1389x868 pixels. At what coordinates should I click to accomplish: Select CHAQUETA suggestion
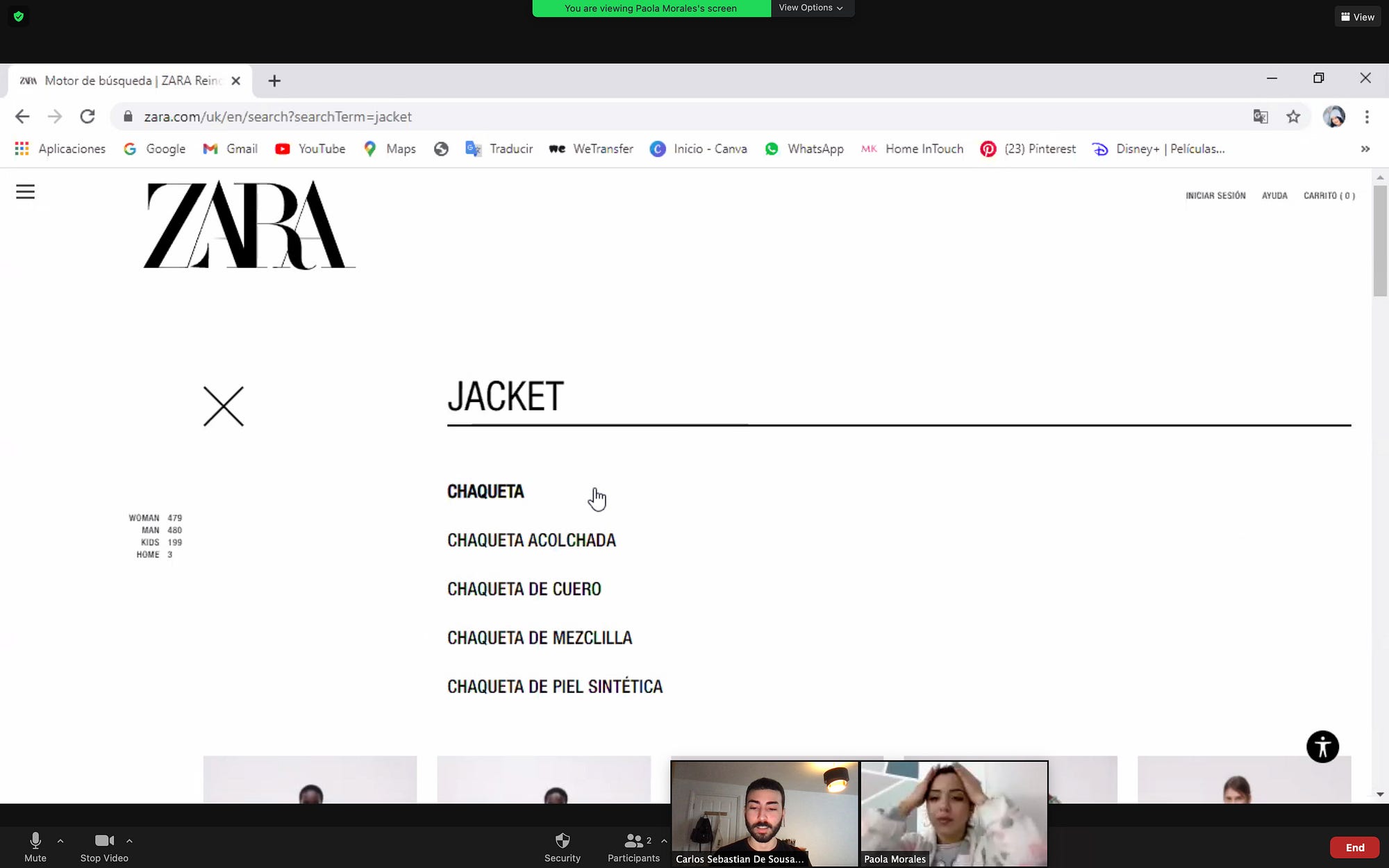coord(485,492)
